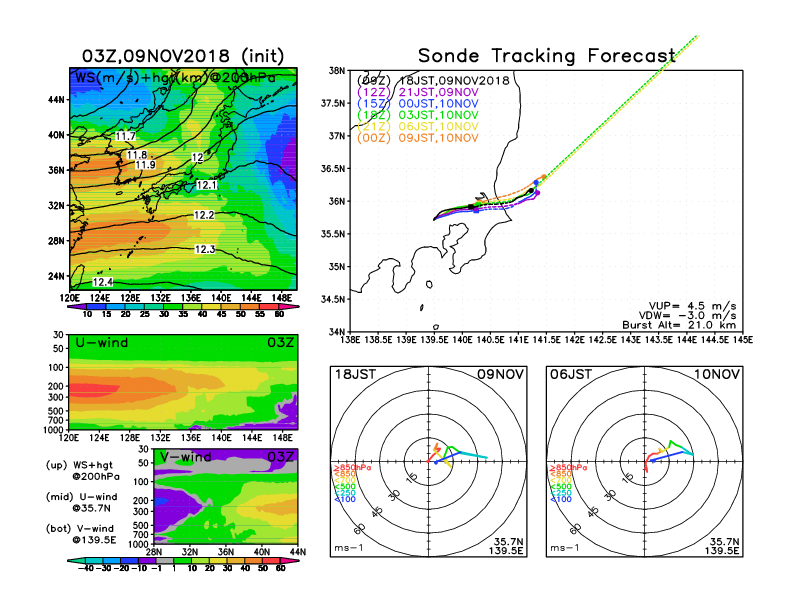This screenshot has width=792, height=612.
Task: Click the '(up) WS+hgt @200hPa' note
Action: point(83,471)
